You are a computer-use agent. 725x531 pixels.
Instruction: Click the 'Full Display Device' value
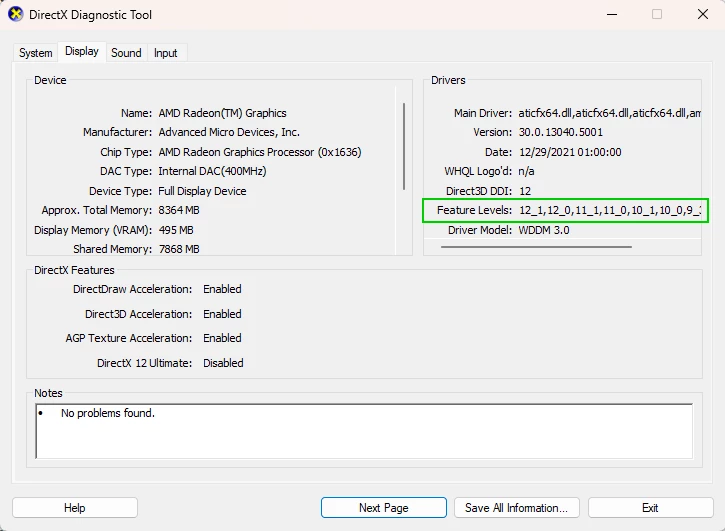pos(202,191)
